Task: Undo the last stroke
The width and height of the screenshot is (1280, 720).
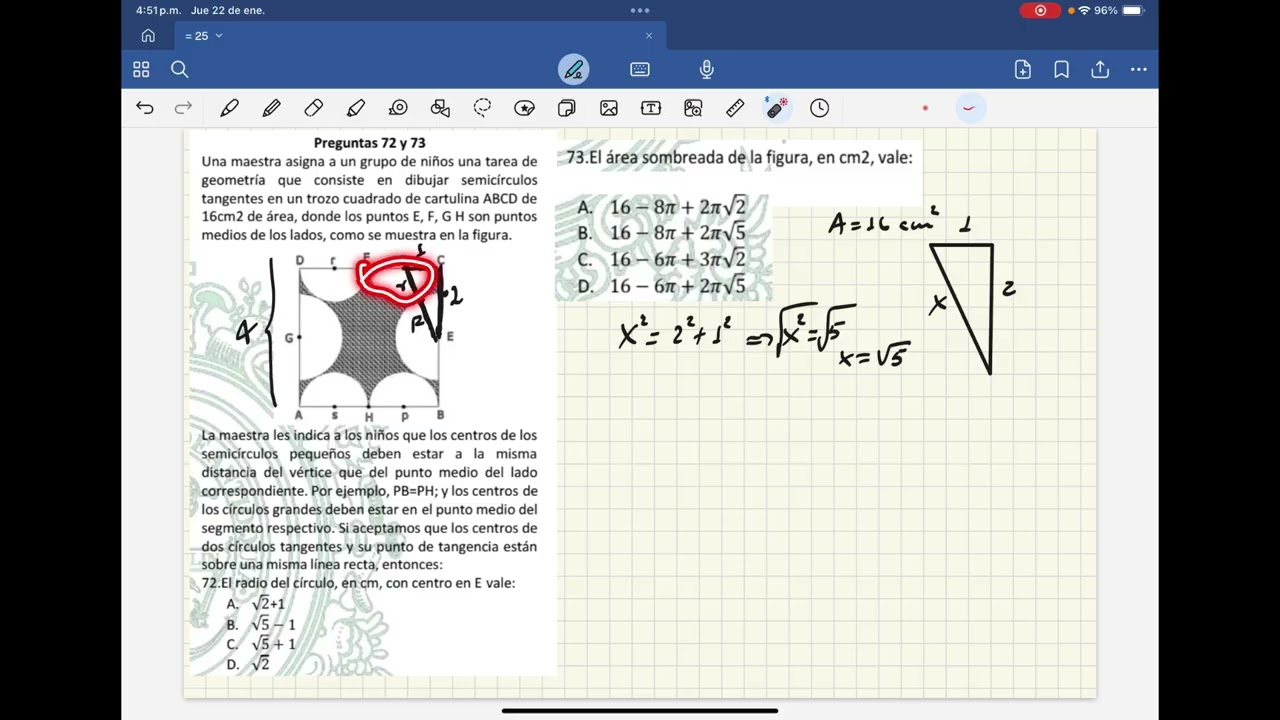Action: click(x=145, y=108)
